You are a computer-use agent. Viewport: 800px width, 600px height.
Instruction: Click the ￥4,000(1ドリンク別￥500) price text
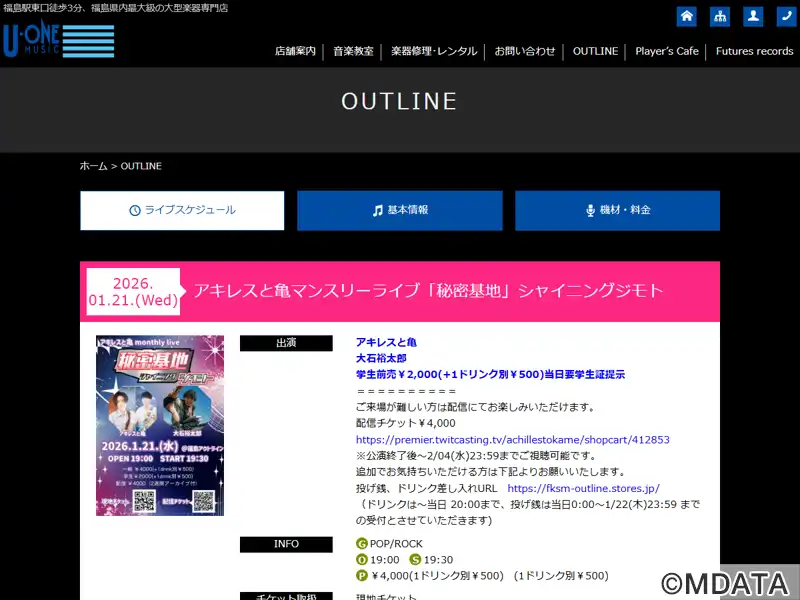tap(437, 576)
